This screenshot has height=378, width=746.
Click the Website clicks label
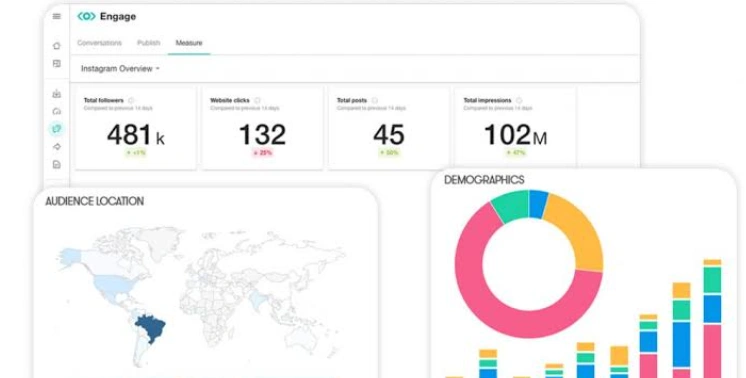[x=230, y=100]
